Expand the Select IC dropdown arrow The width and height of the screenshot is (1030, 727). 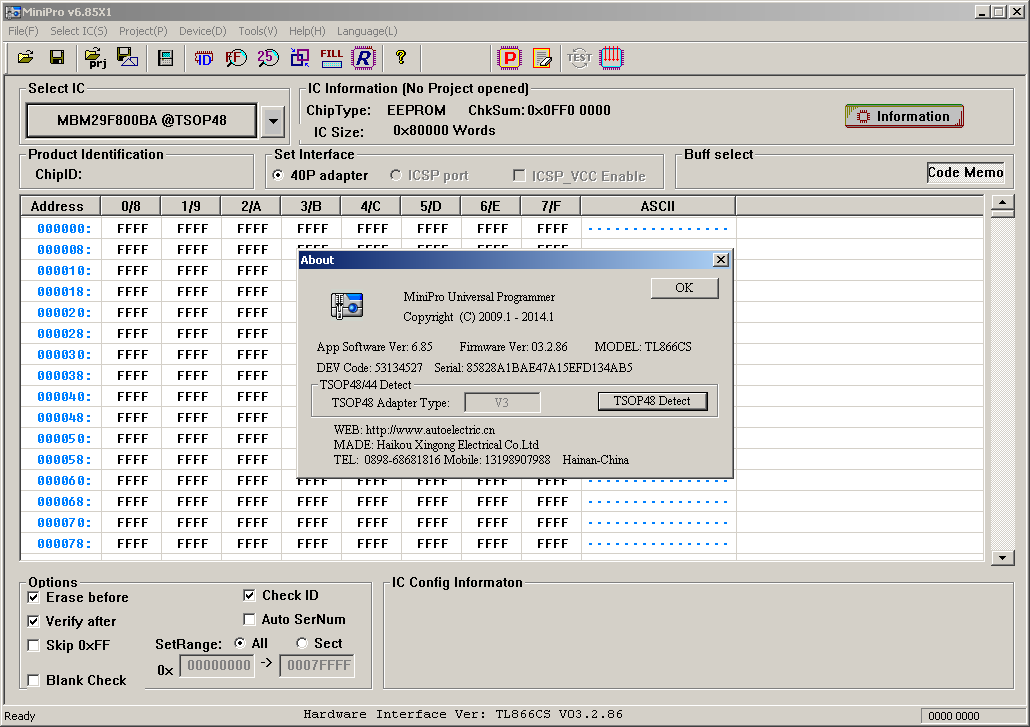click(x=272, y=122)
